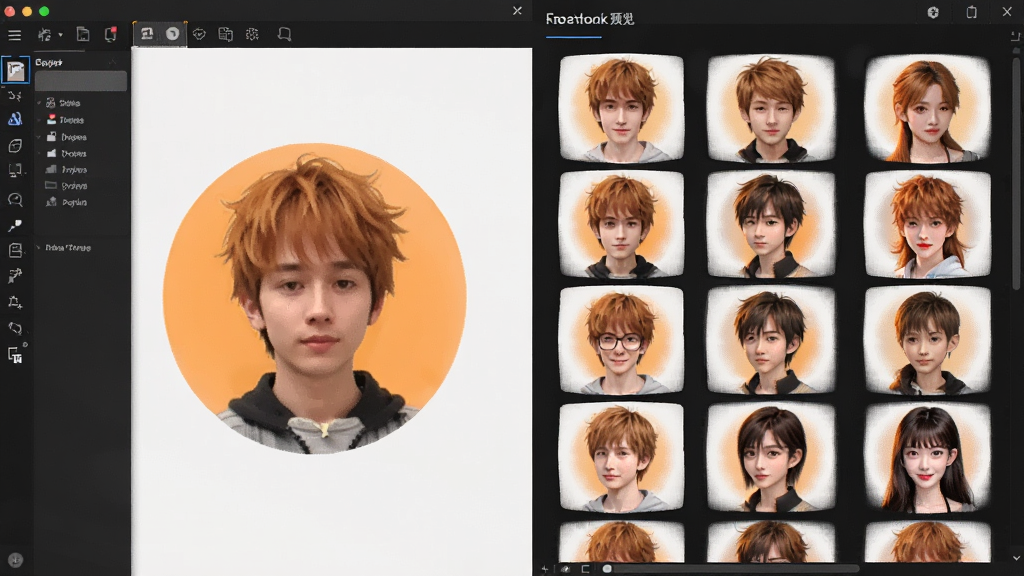1024x576 pixels.
Task: Click the clipboard icon in right panel header
Action: [972, 12]
